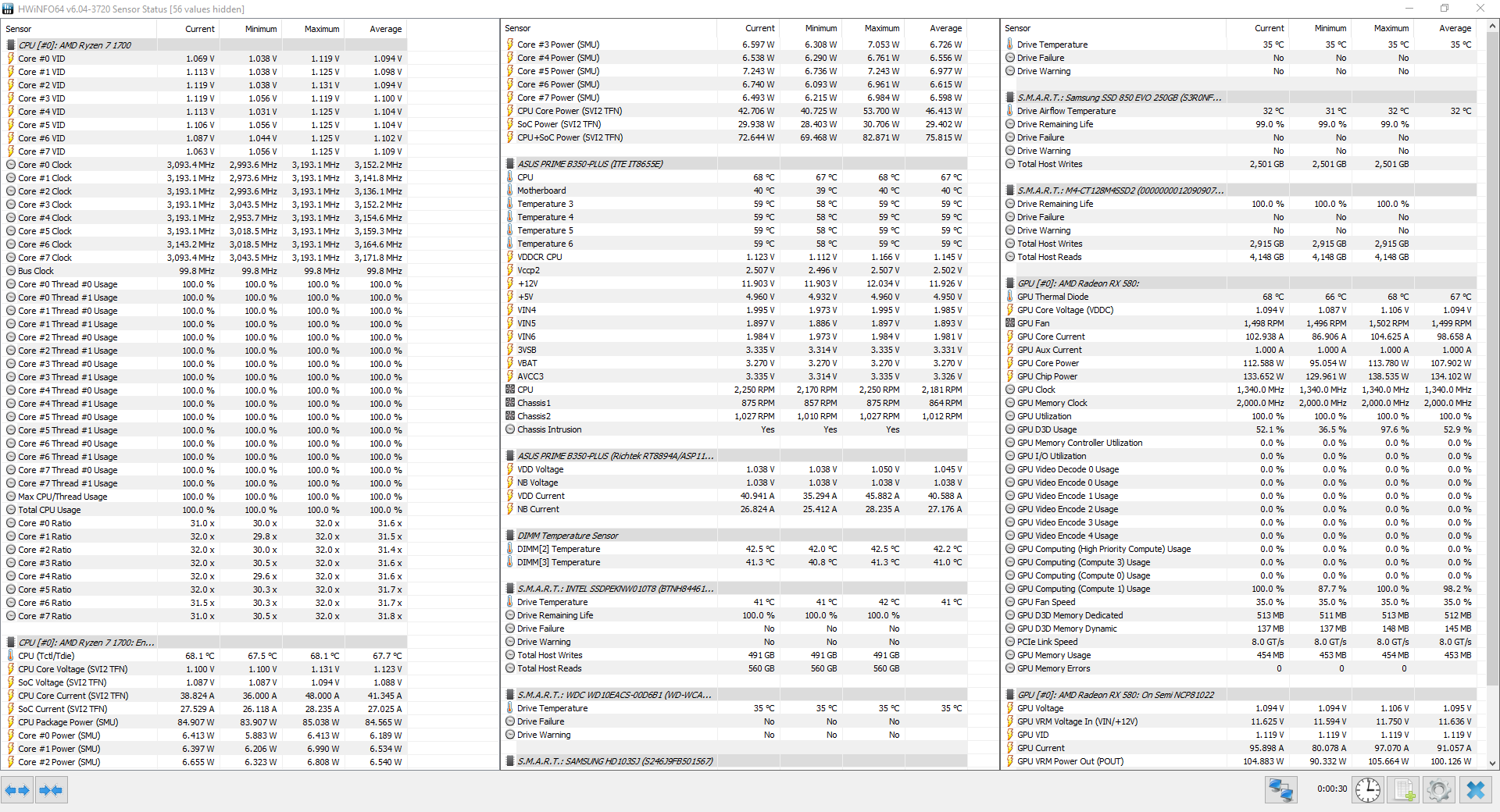Select the S.M.A.R.T.: WDC WD10EACS-00D6B1 group header

point(734,695)
